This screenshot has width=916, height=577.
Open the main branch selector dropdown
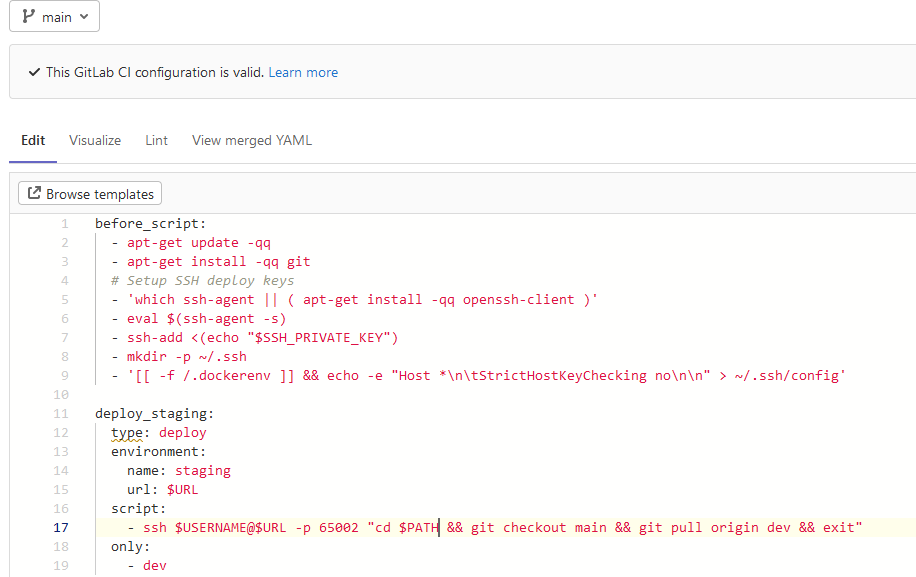(54, 16)
